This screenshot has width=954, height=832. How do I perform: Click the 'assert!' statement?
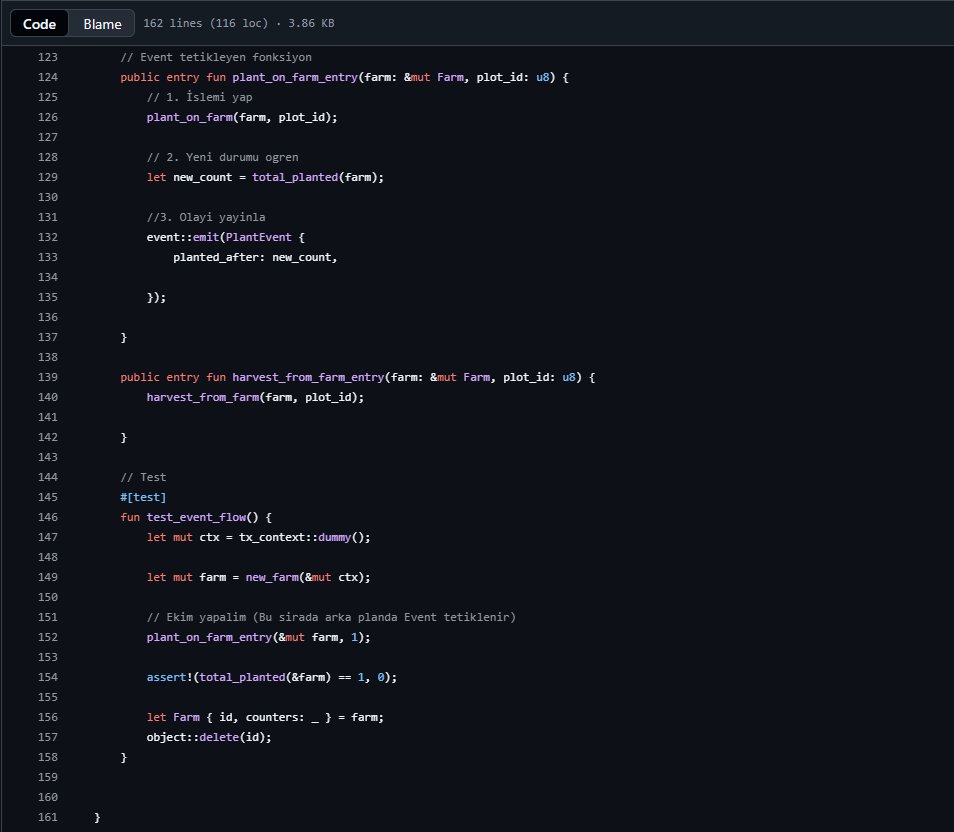point(271,677)
